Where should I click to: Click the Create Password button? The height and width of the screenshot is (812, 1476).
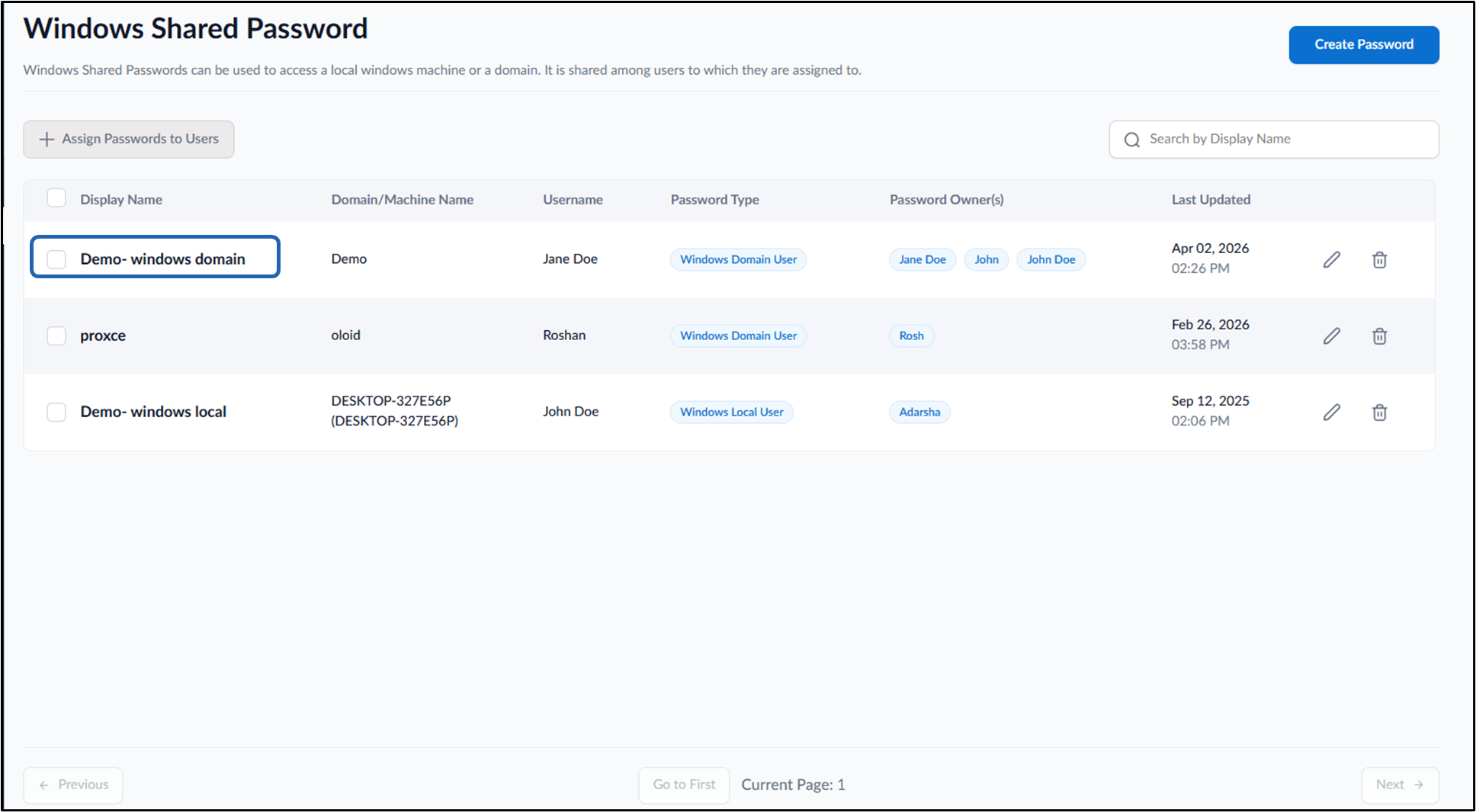click(x=1363, y=45)
